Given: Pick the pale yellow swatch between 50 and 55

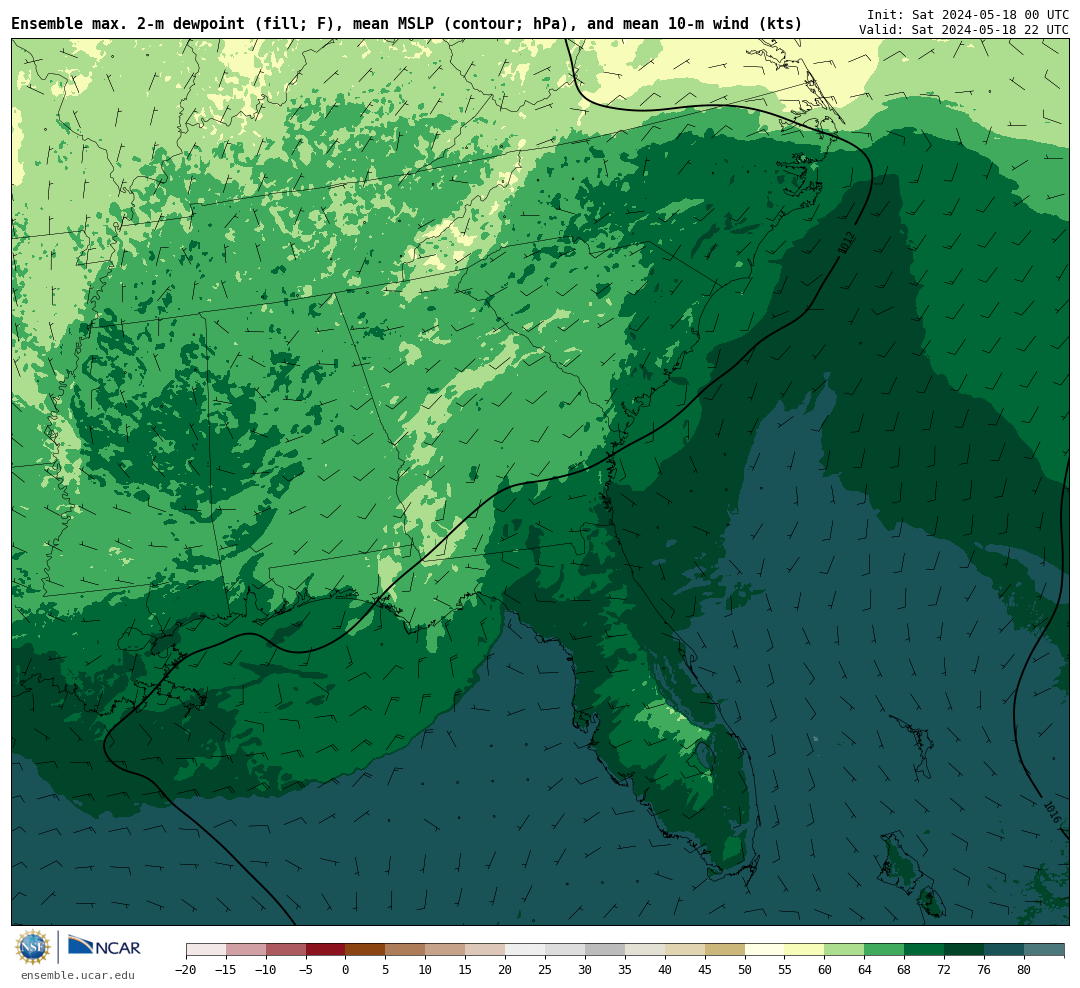Looking at the screenshot, I should [x=765, y=950].
